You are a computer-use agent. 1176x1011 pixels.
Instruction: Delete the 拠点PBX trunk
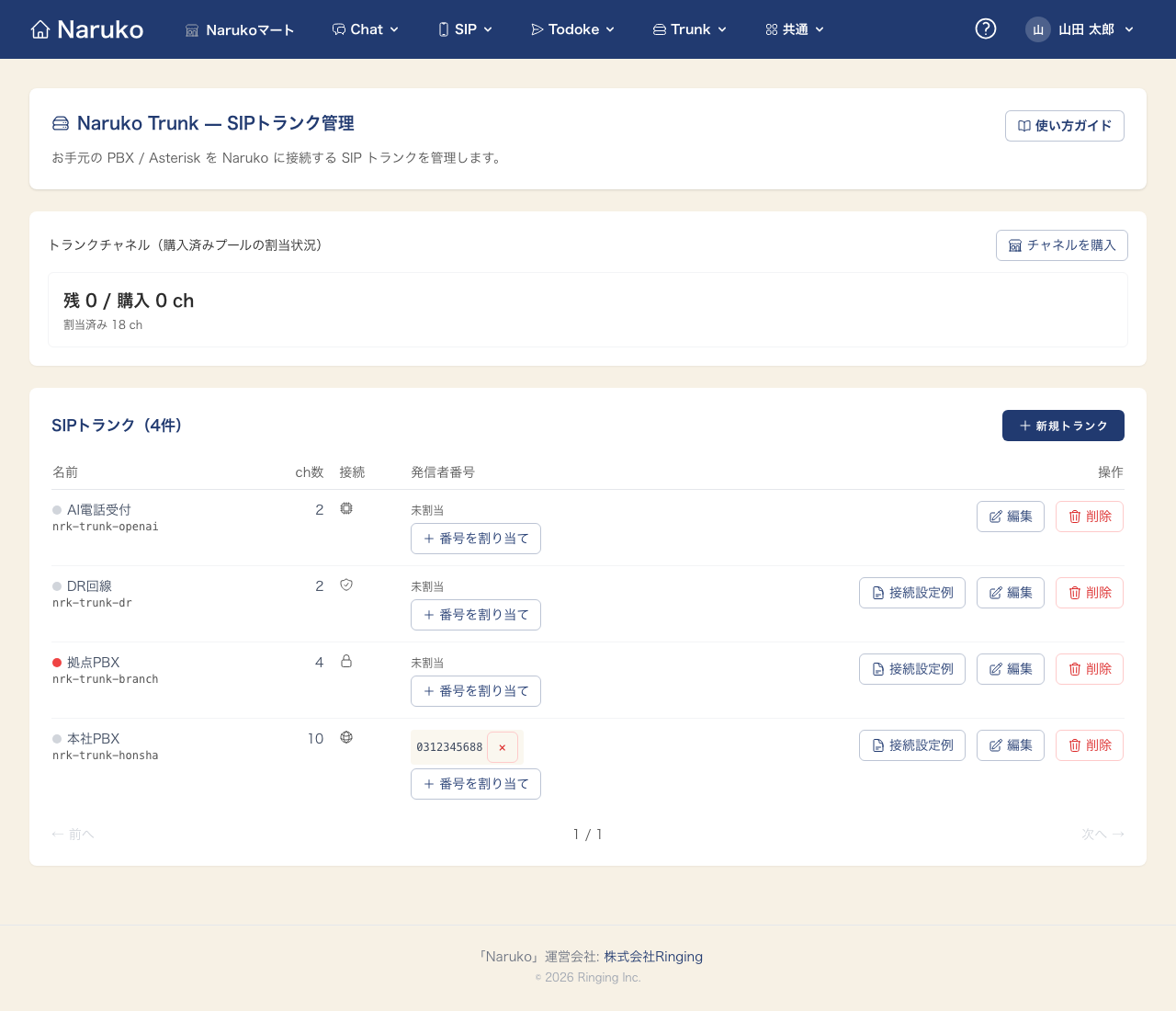coord(1090,669)
